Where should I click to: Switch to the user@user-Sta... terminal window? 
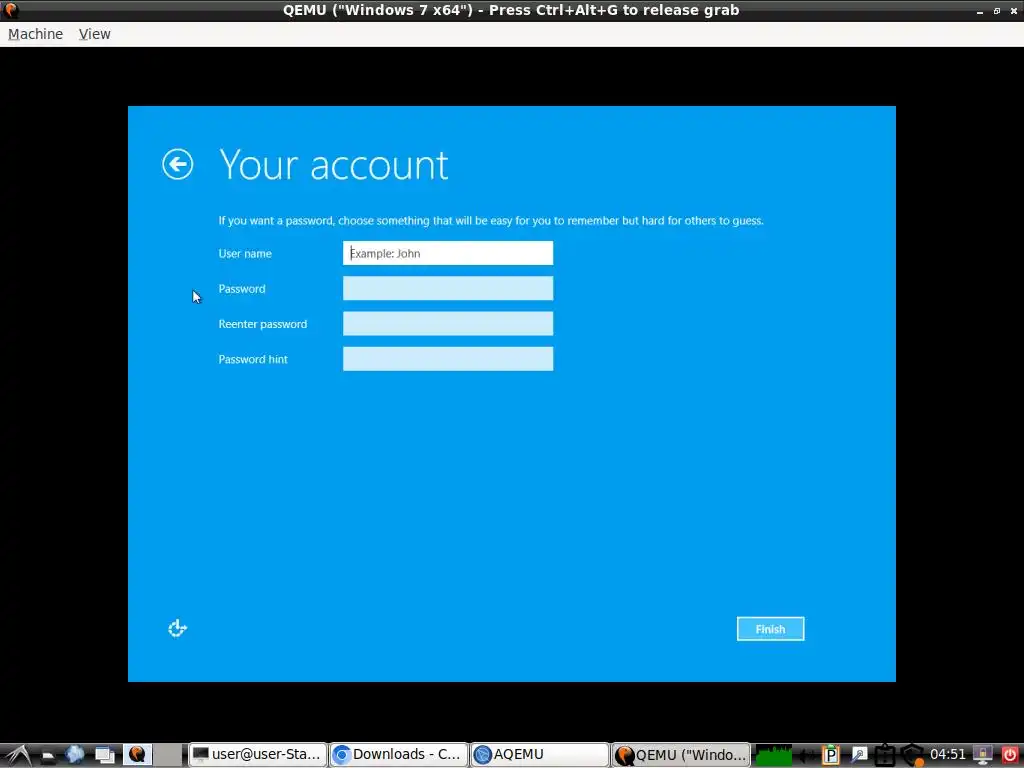coord(258,755)
